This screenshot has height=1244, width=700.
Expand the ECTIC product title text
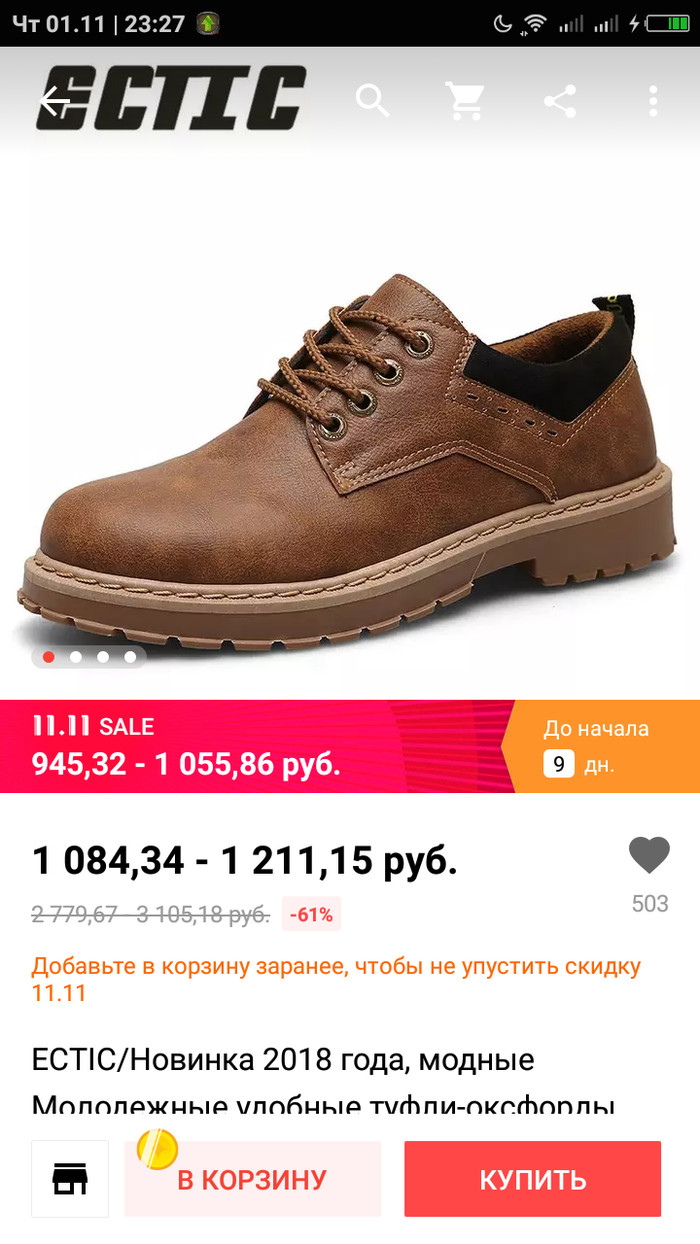[322, 1081]
